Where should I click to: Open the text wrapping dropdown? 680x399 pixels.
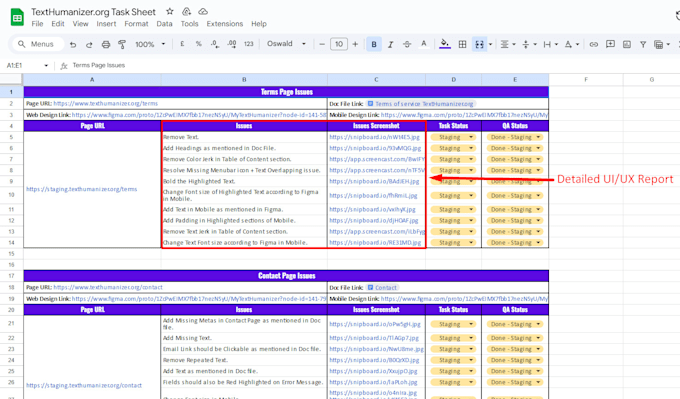(550, 44)
